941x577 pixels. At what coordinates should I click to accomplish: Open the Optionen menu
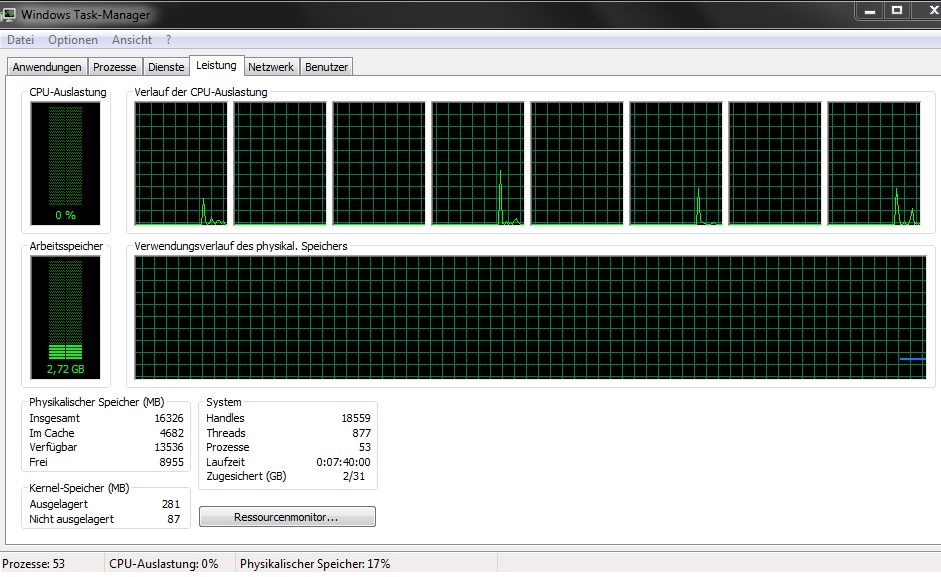point(73,40)
